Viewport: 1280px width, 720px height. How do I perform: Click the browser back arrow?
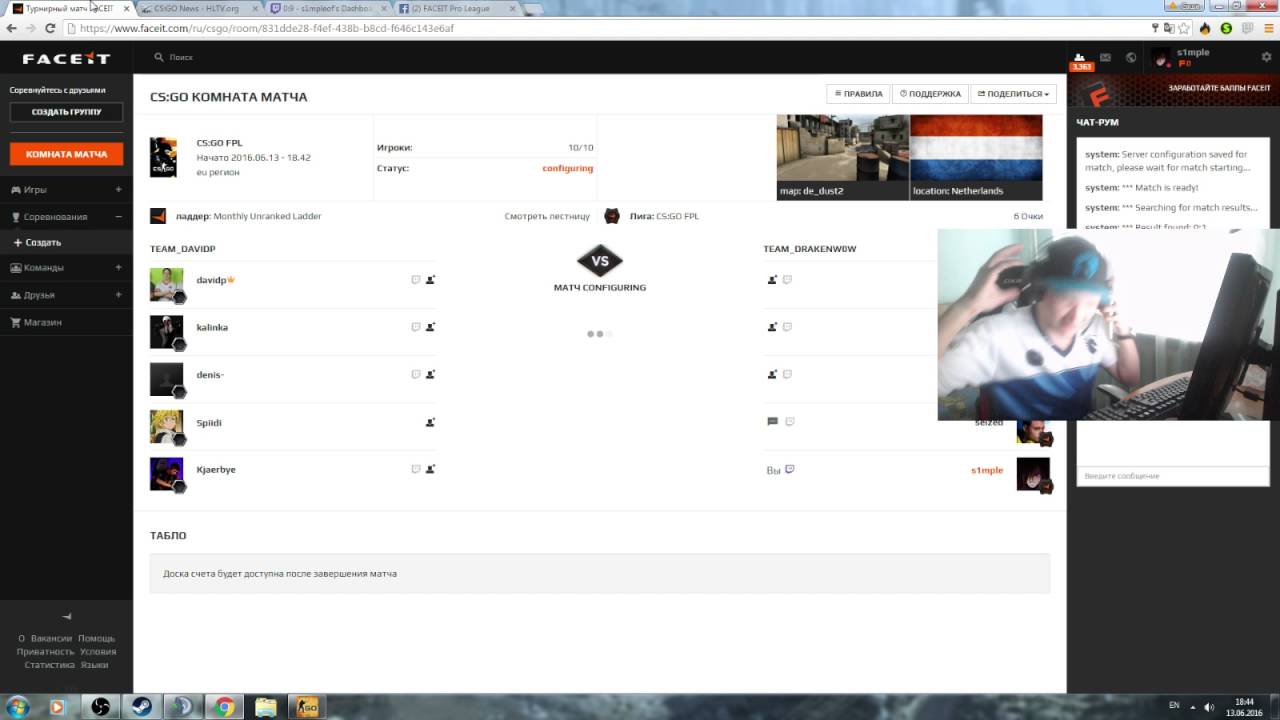click(x=11, y=28)
